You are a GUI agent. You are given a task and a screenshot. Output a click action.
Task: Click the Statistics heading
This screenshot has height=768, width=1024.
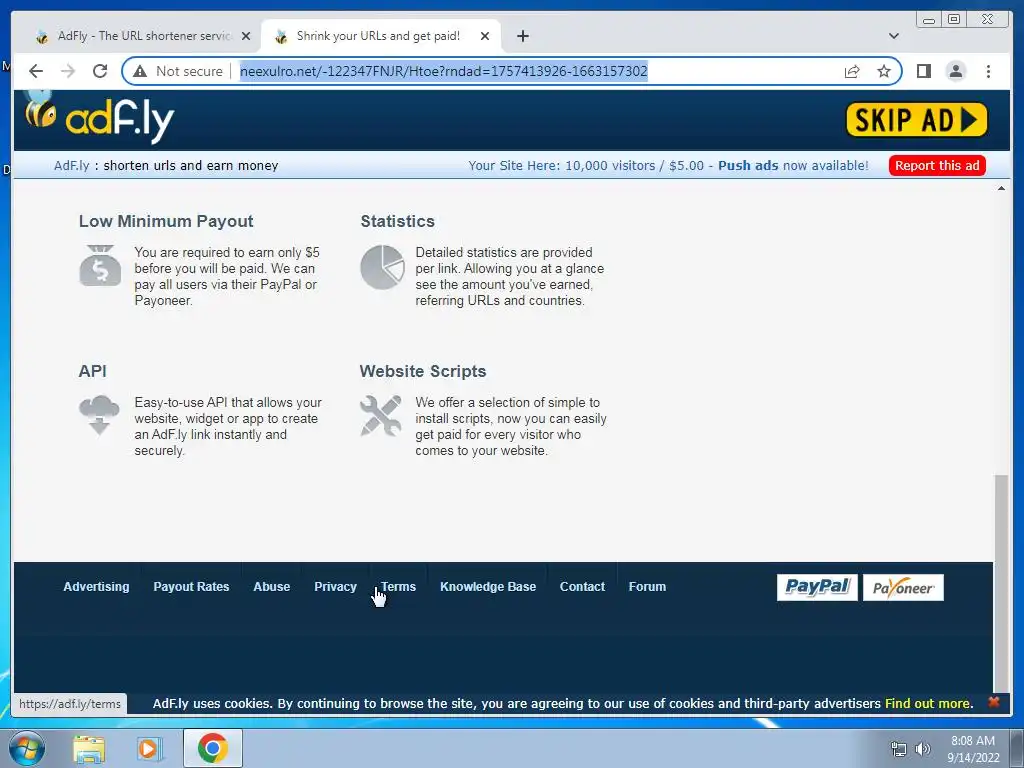pyautogui.click(x=397, y=221)
